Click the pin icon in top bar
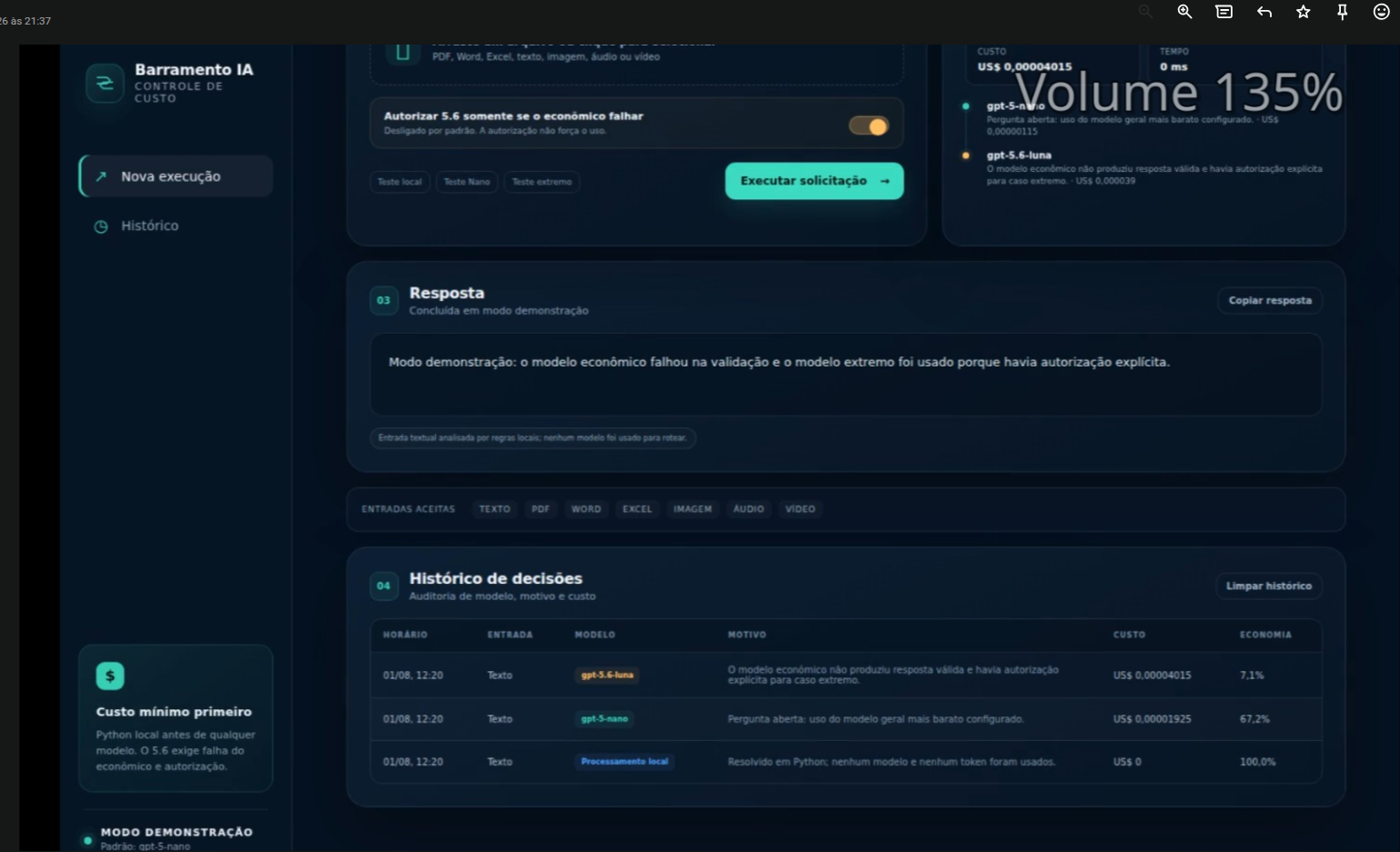Image resolution: width=1400 pixels, height=852 pixels. (x=1343, y=12)
